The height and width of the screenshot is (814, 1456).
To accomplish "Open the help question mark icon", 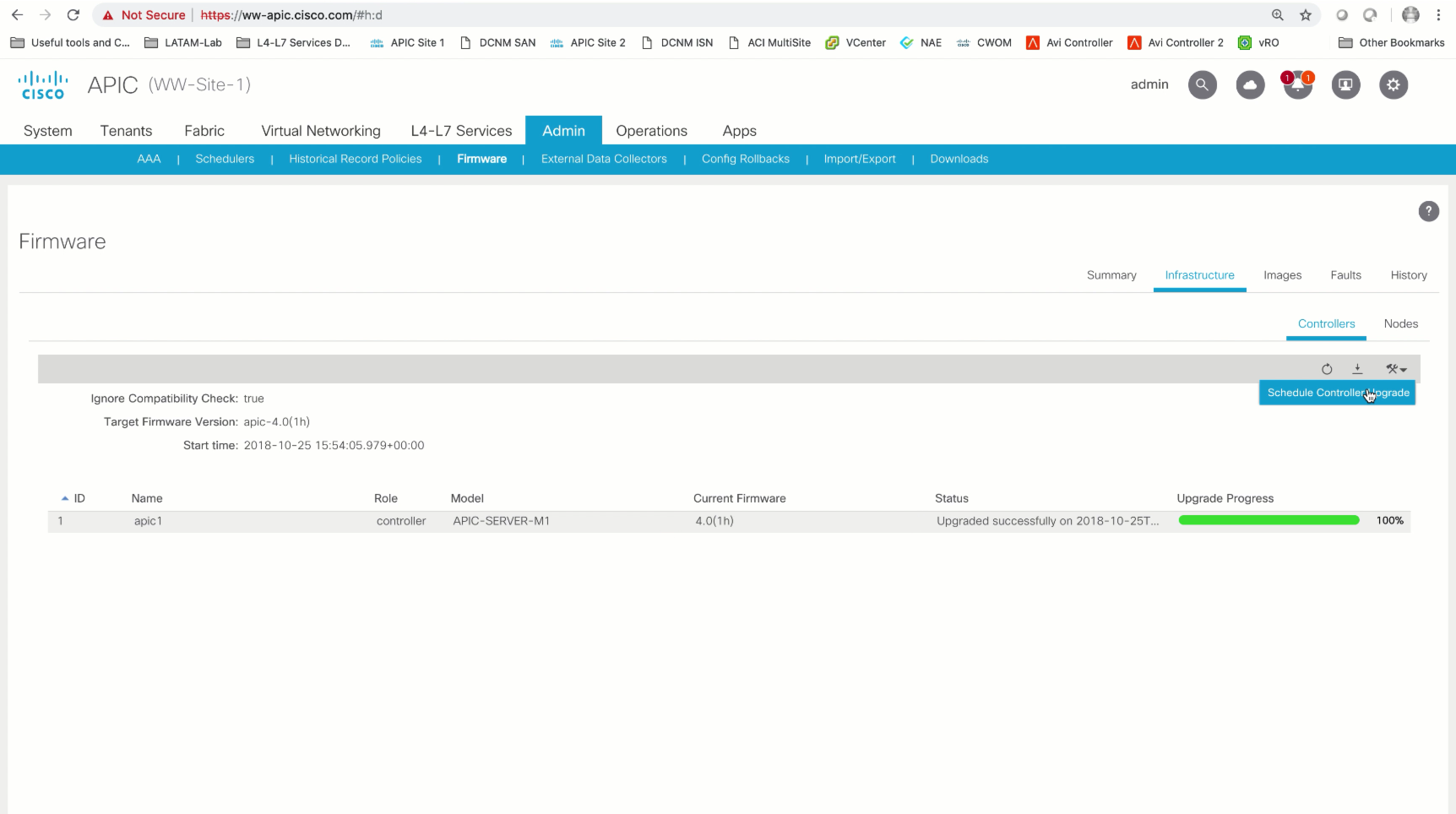I will (x=1428, y=211).
